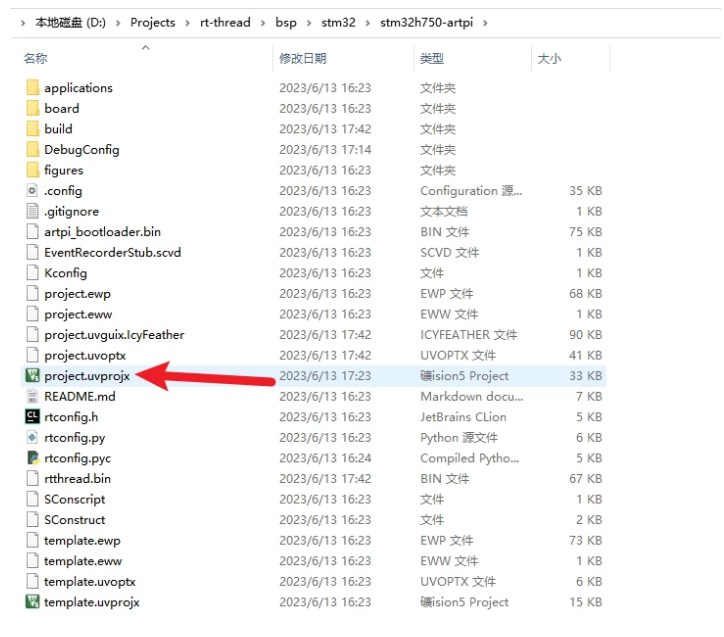Click the project.eww file icon
Viewport: 724px width, 637px height.
point(32,314)
